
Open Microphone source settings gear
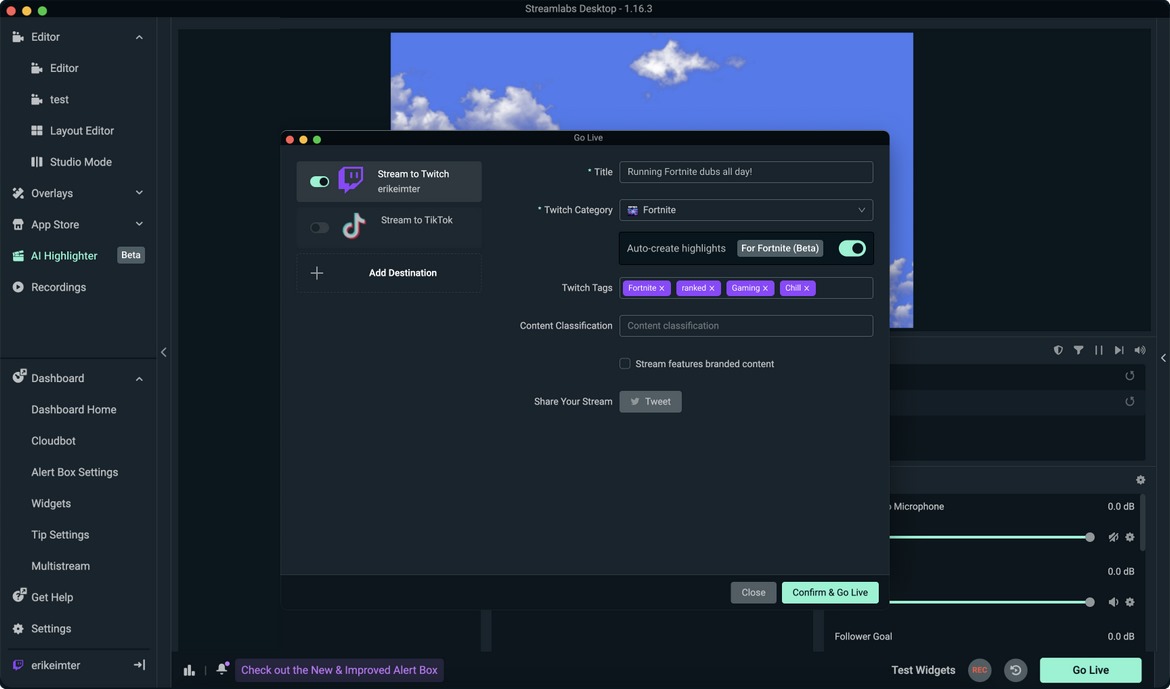pyautogui.click(x=1130, y=537)
